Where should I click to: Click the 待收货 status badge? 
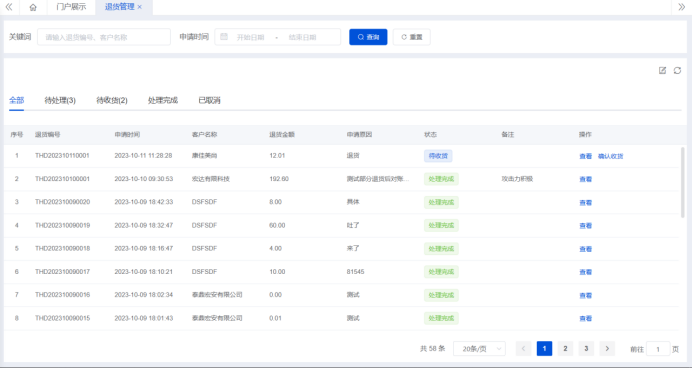click(438, 156)
